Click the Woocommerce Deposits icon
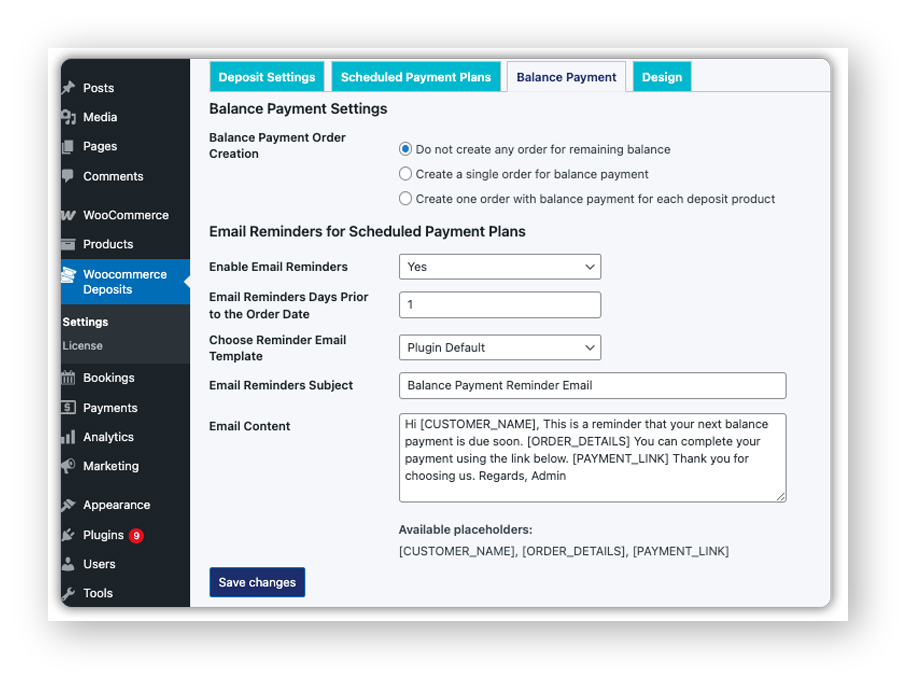 [69, 275]
